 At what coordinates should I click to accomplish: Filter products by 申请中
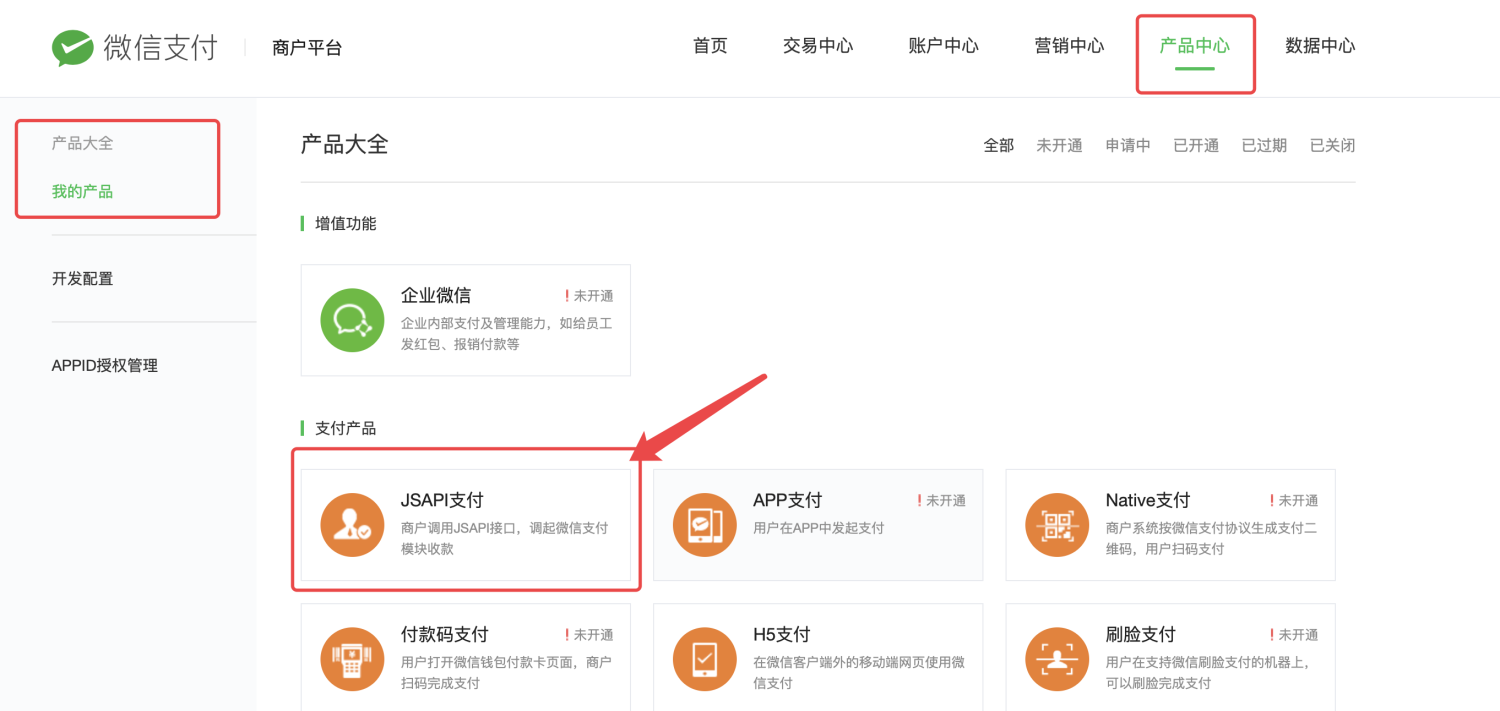(x=1128, y=145)
